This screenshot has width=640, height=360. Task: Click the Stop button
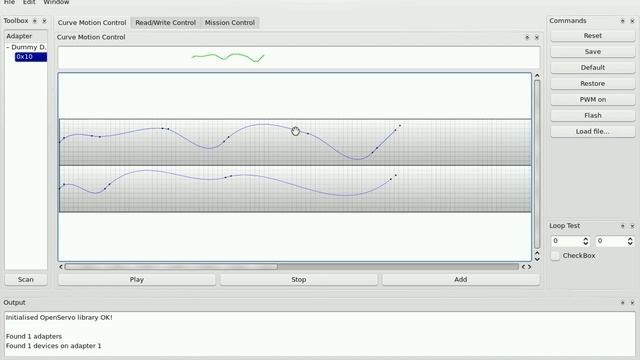coord(299,280)
